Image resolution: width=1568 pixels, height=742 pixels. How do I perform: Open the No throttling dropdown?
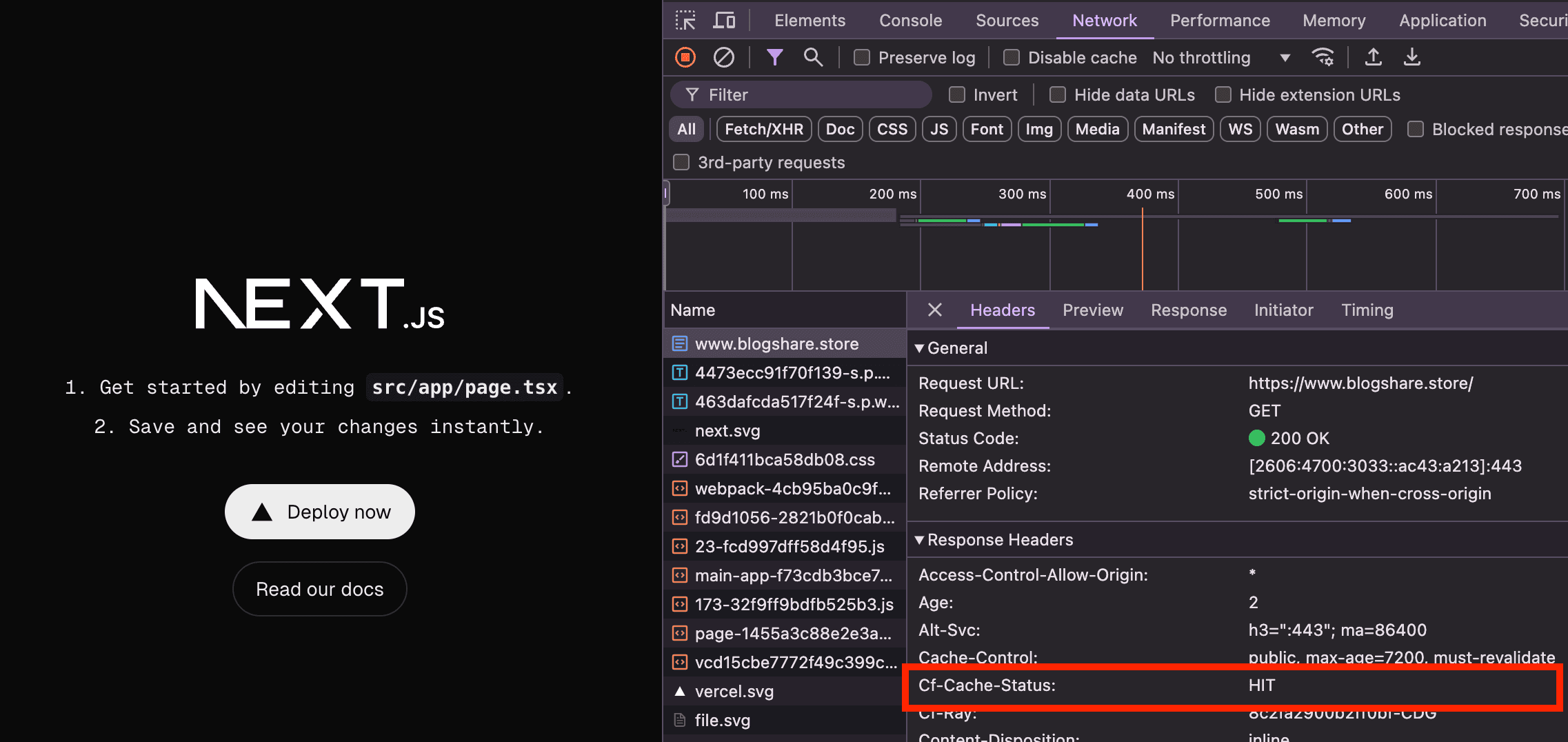coord(1221,57)
